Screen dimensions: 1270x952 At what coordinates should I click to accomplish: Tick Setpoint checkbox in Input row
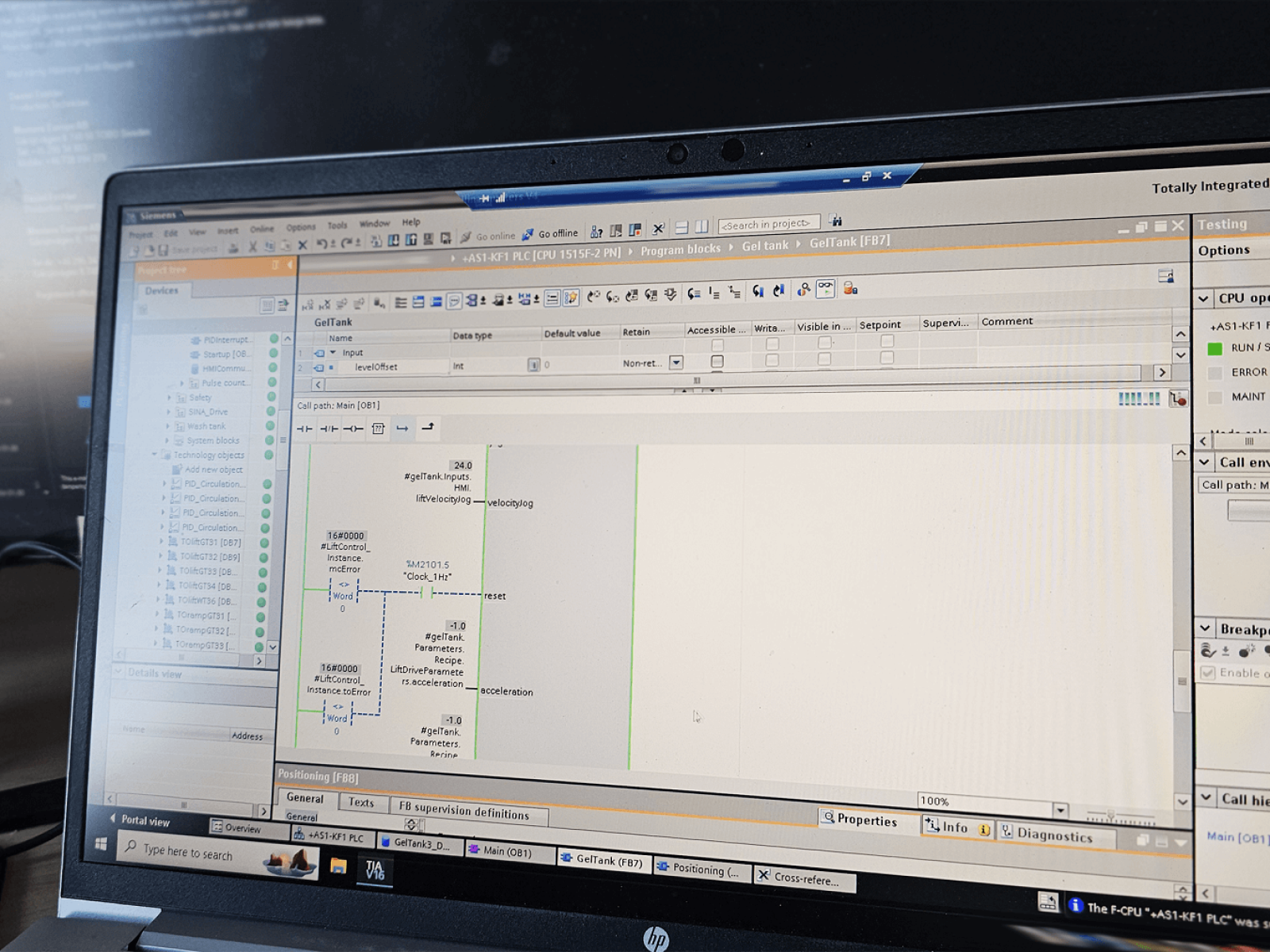tap(887, 340)
